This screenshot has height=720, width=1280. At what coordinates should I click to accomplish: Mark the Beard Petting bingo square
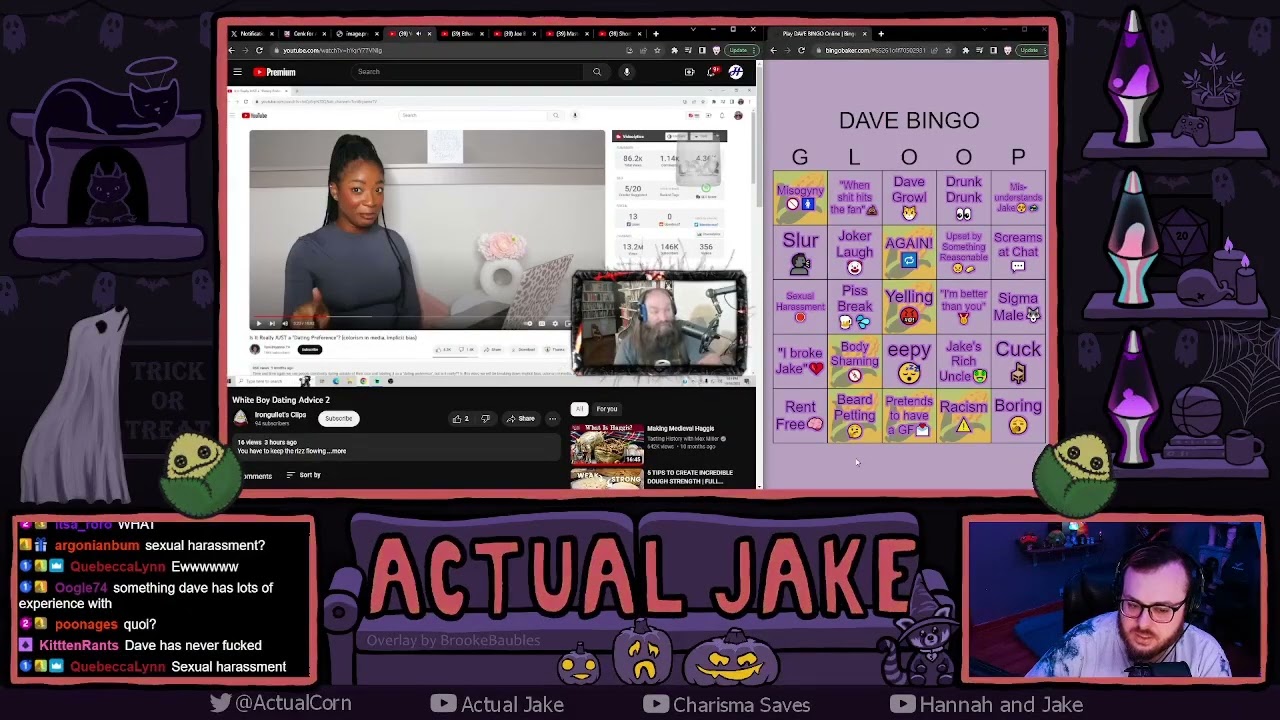(854, 416)
